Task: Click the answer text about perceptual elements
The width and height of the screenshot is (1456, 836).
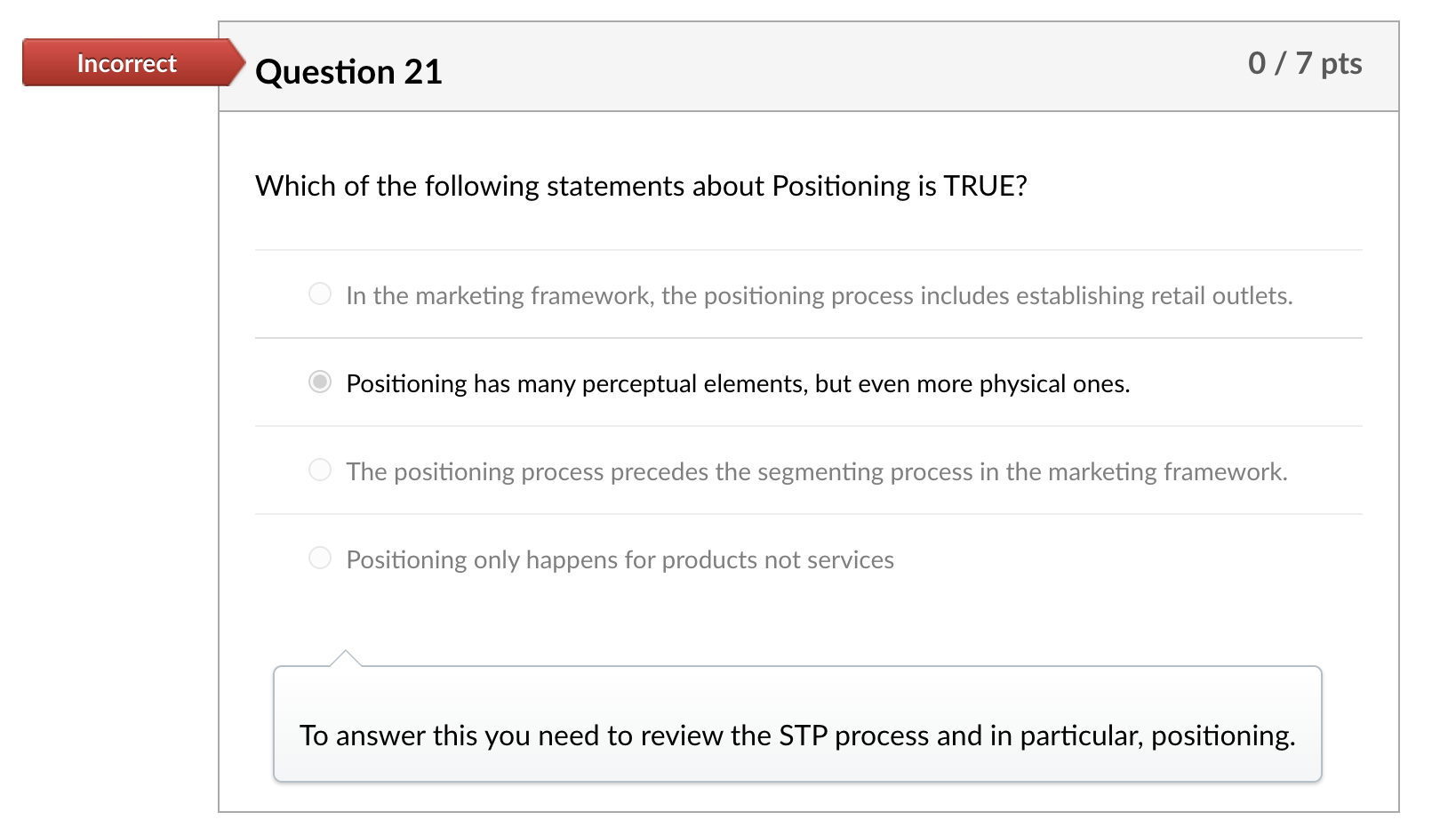Action: tap(738, 383)
